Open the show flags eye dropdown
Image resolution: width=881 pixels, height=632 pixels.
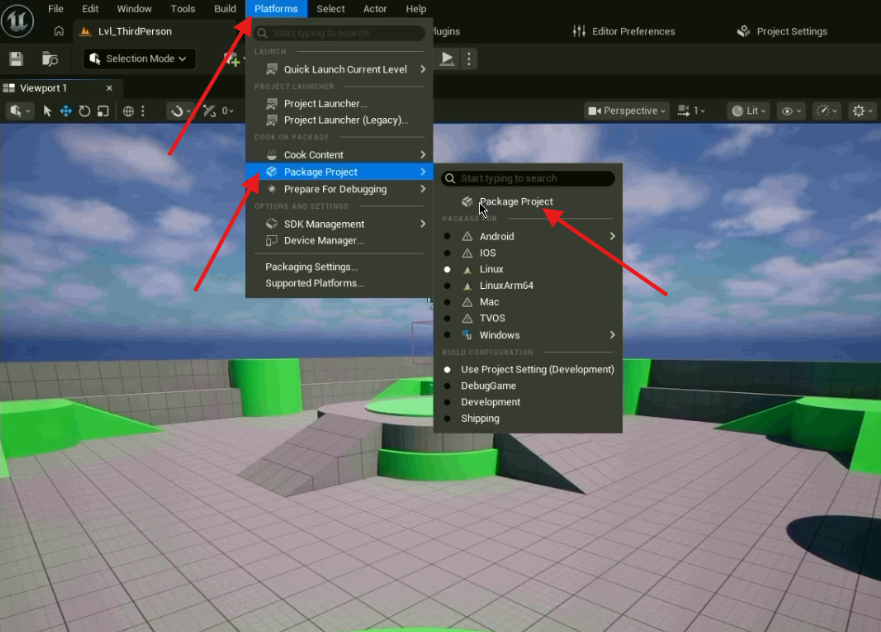click(x=791, y=111)
